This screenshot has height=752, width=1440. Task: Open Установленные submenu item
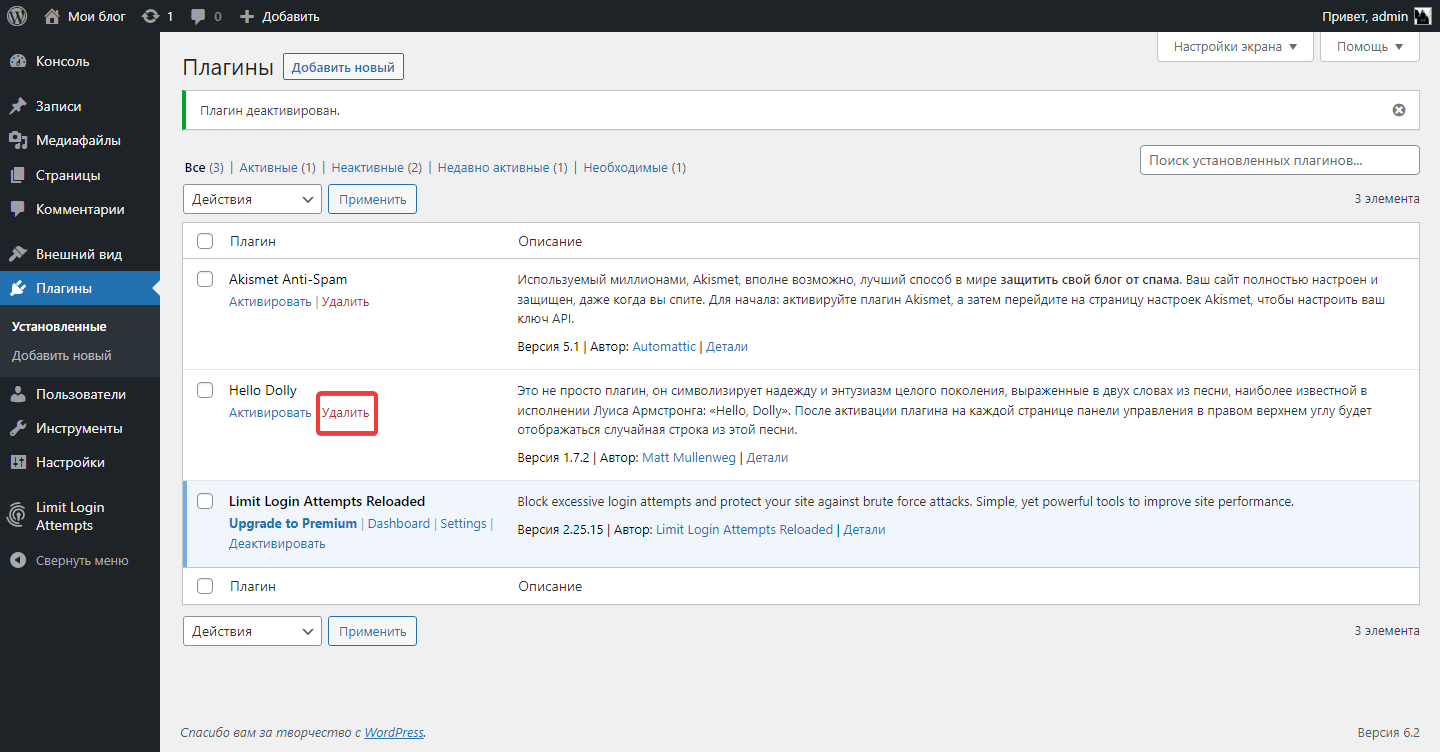pyautogui.click(x=59, y=326)
